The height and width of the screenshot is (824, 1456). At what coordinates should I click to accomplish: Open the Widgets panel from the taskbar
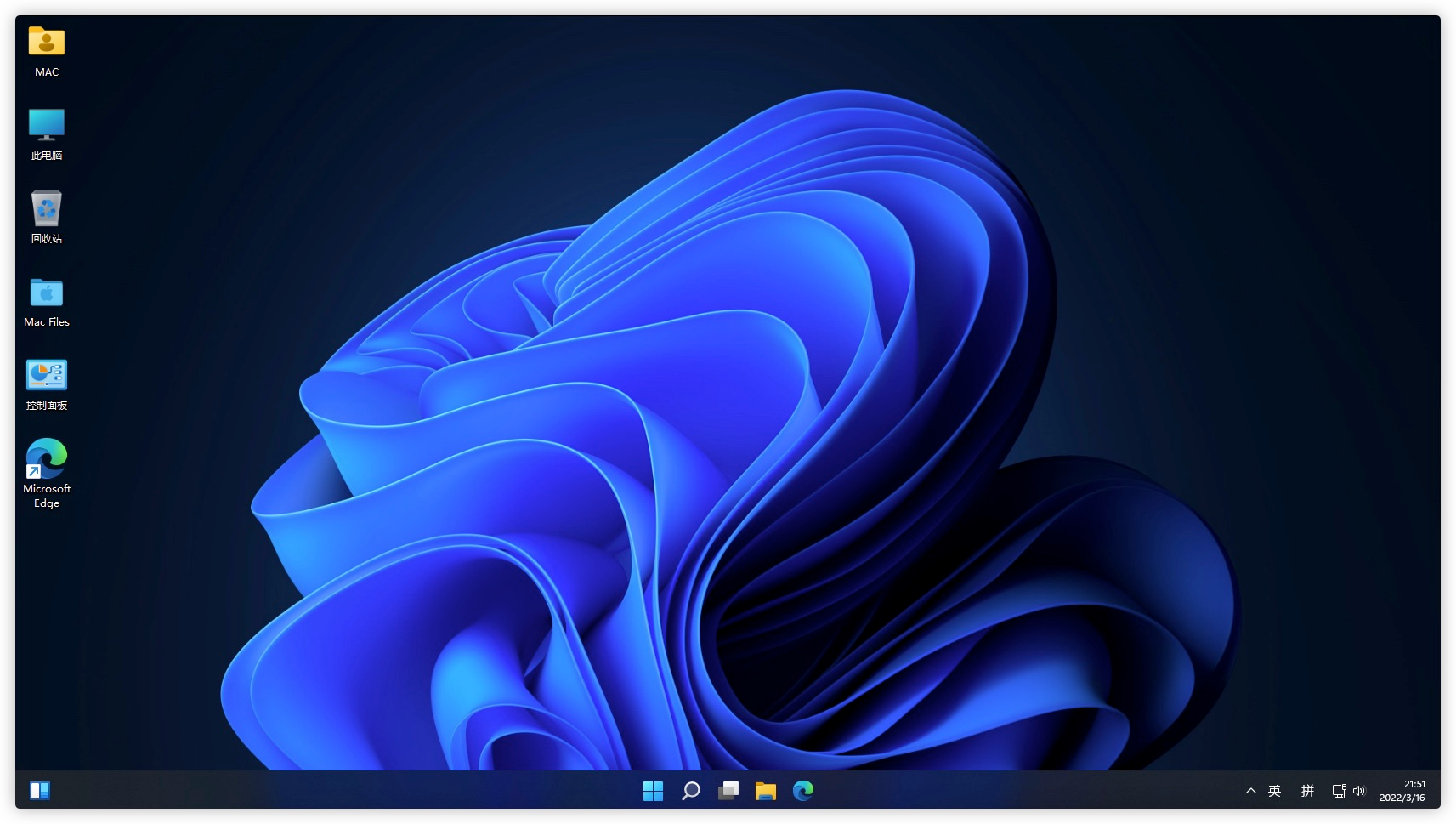[40, 791]
